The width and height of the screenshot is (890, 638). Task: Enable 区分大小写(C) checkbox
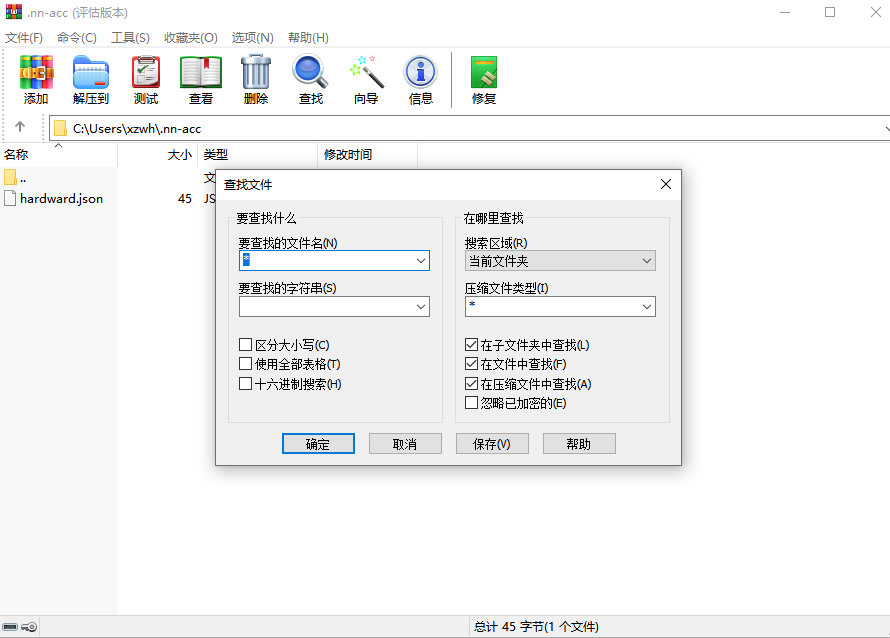tap(245, 345)
